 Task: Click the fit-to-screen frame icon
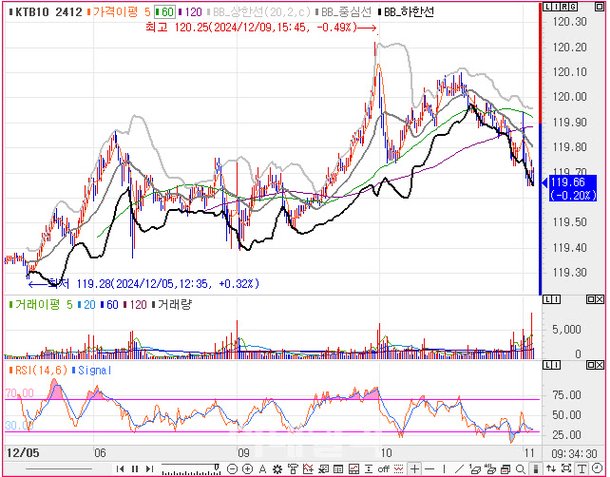click(566, 469)
